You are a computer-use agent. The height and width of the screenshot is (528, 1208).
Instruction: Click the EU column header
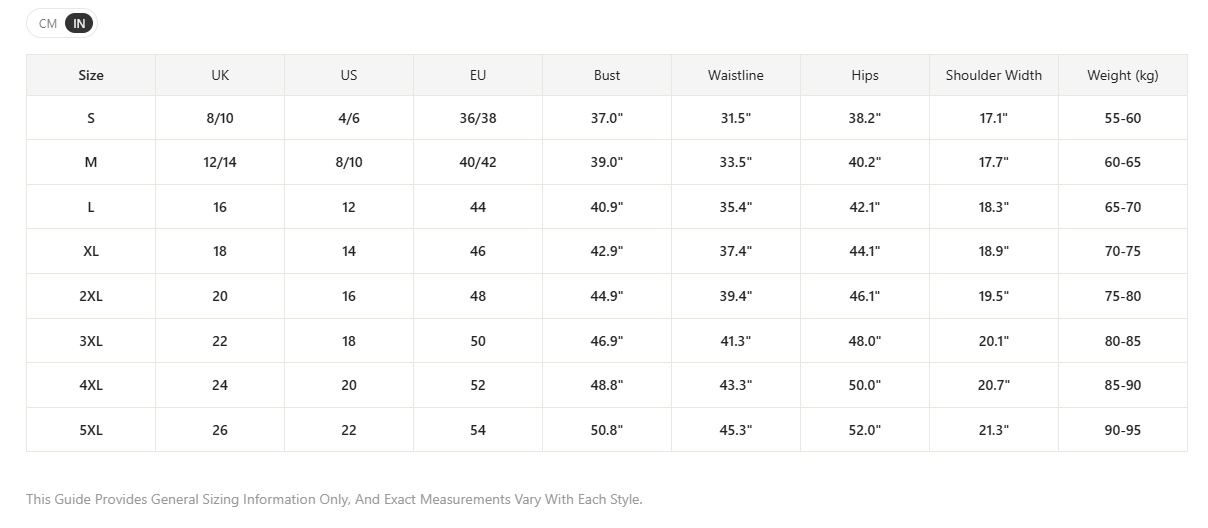click(478, 75)
